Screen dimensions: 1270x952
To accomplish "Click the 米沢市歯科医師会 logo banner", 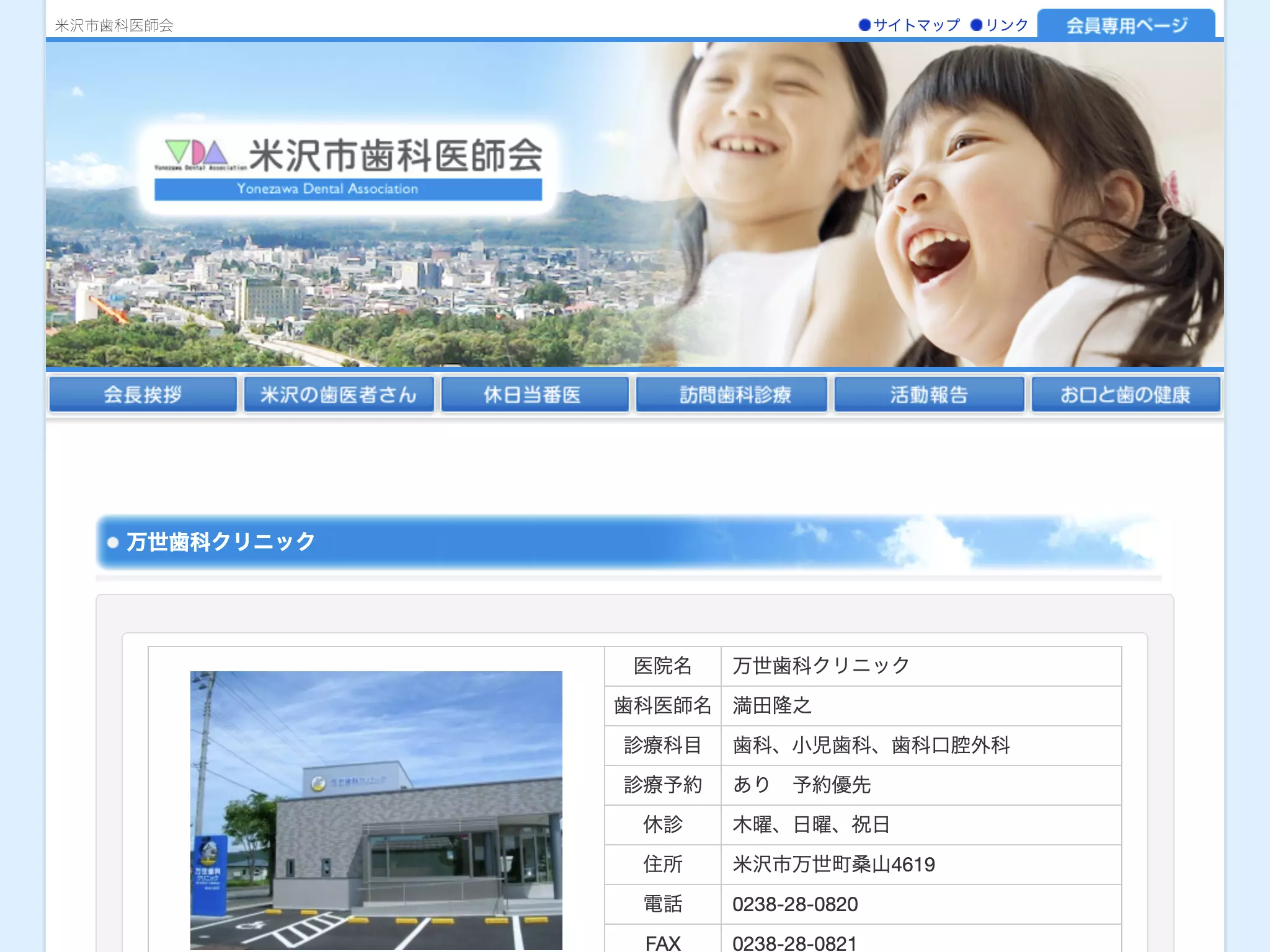I will pos(348,169).
